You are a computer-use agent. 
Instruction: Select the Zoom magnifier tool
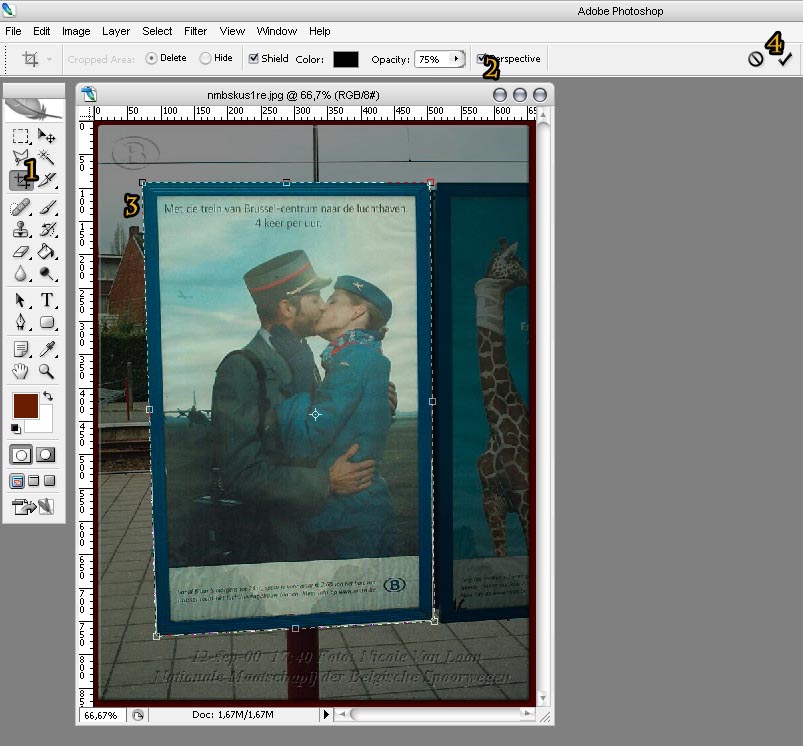(x=47, y=371)
